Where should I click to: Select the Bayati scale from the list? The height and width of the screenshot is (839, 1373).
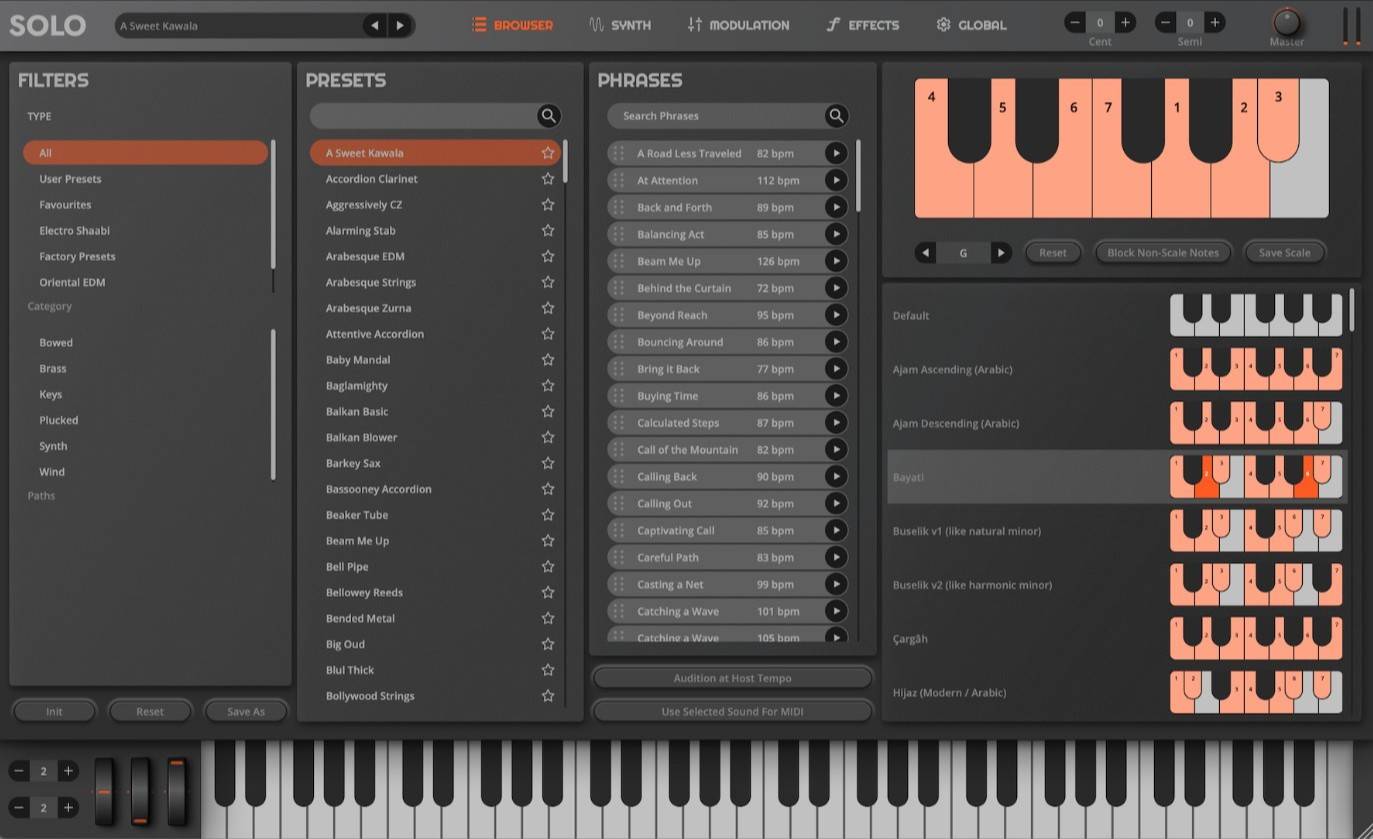click(x=1000, y=477)
